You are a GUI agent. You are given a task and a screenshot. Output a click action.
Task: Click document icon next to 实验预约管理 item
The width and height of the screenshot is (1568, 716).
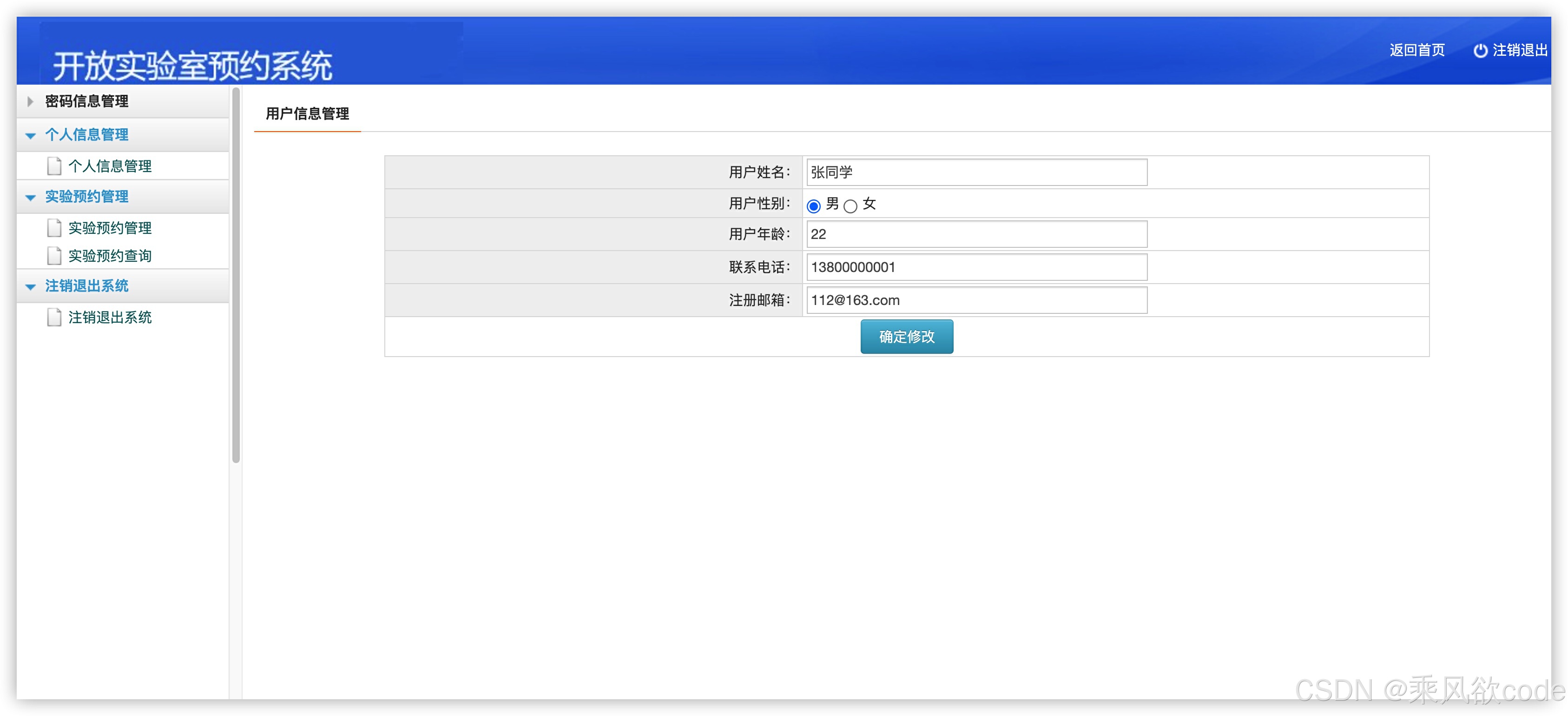[54, 228]
